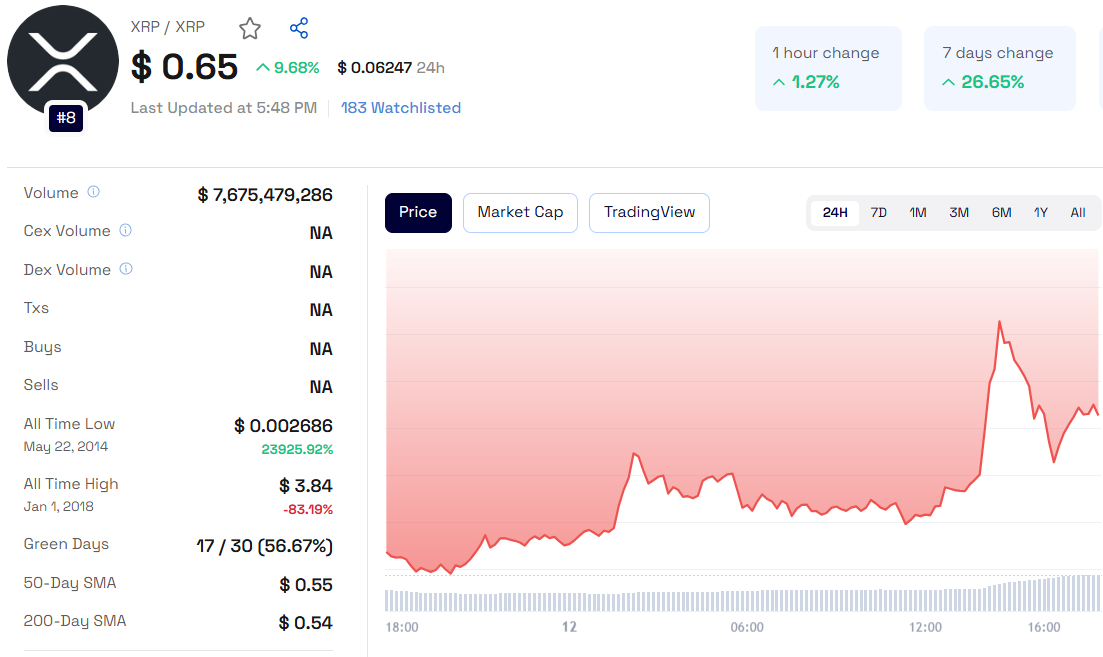
Task: Click the price chart peak near 14:30
Action: pos(999,323)
